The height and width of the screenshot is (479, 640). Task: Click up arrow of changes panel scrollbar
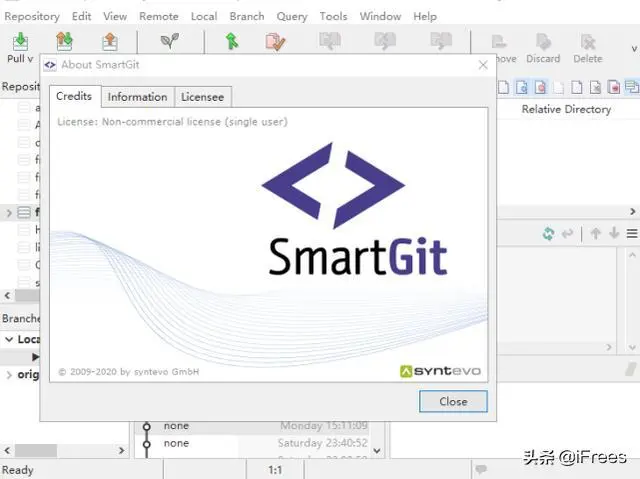coord(632,255)
